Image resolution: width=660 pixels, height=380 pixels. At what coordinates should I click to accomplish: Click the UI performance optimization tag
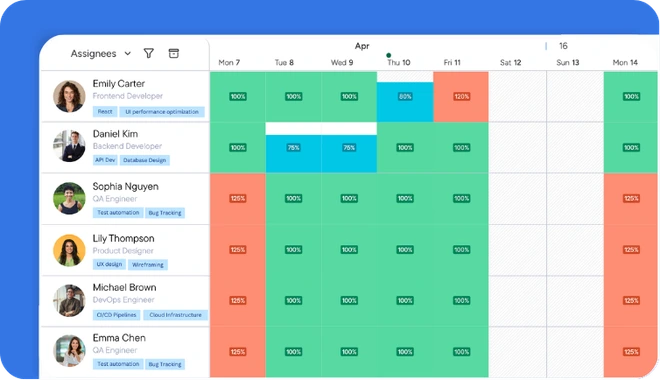click(x=162, y=112)
